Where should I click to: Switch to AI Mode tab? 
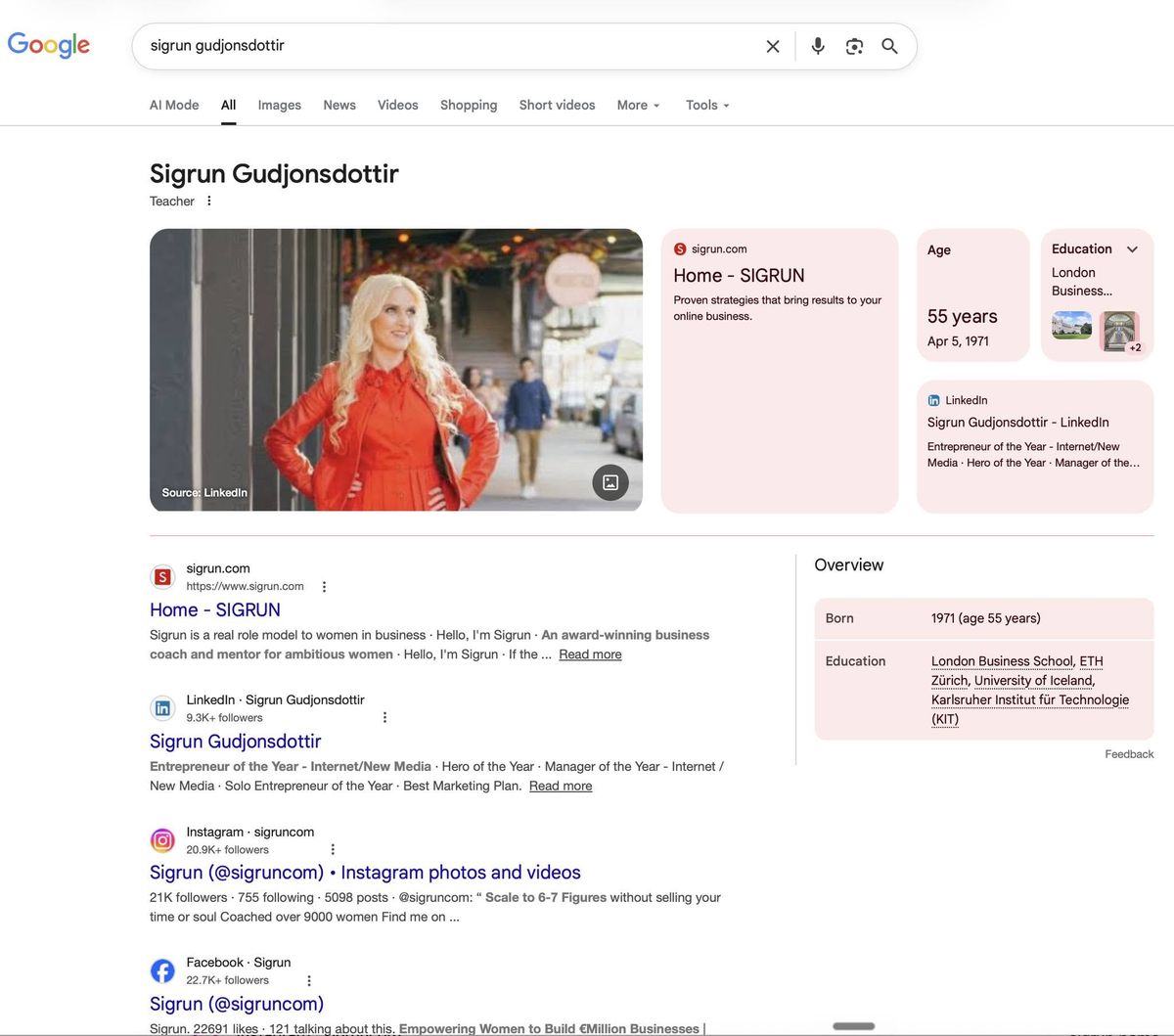coord(174,105)
